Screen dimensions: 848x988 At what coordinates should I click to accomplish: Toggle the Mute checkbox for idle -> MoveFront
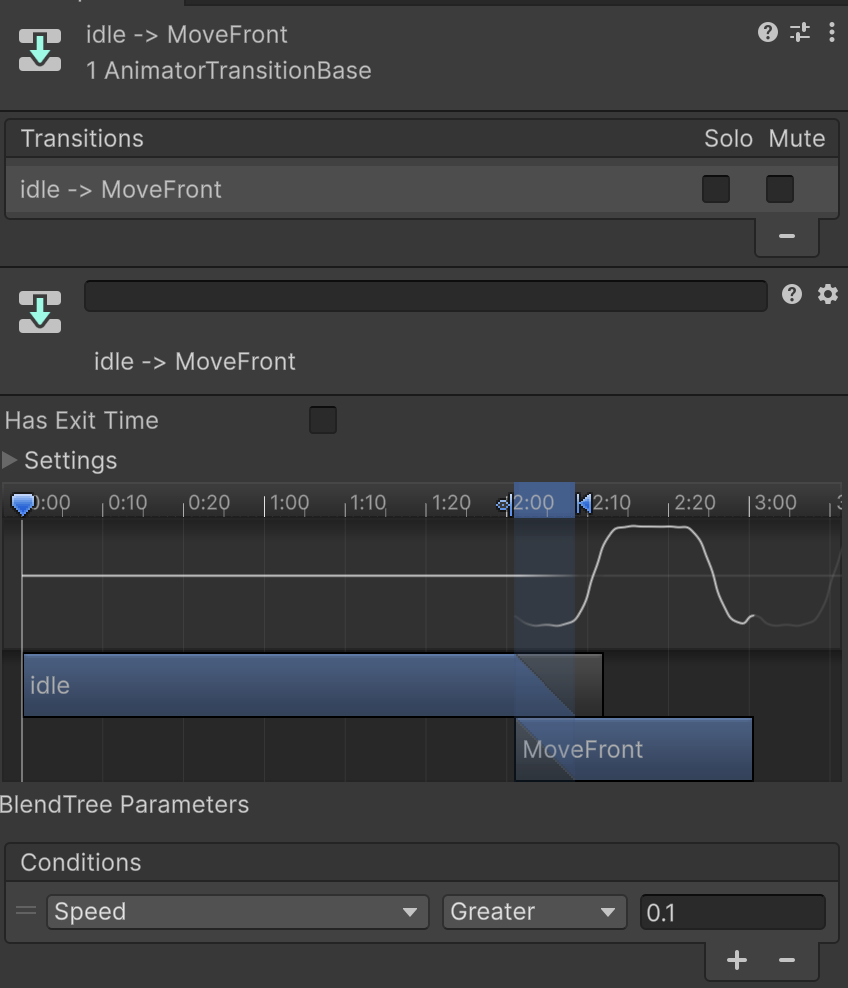(779, 189)
